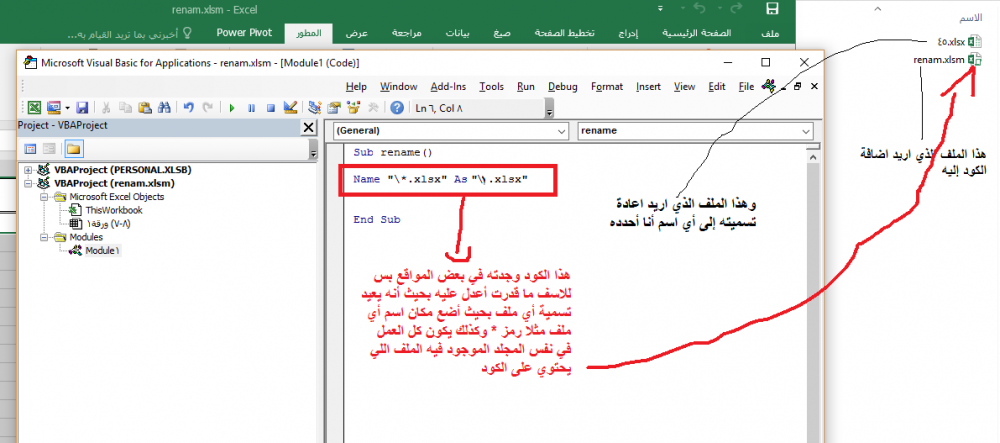
Task: Open the Insert menu
Action: point(649,87)
